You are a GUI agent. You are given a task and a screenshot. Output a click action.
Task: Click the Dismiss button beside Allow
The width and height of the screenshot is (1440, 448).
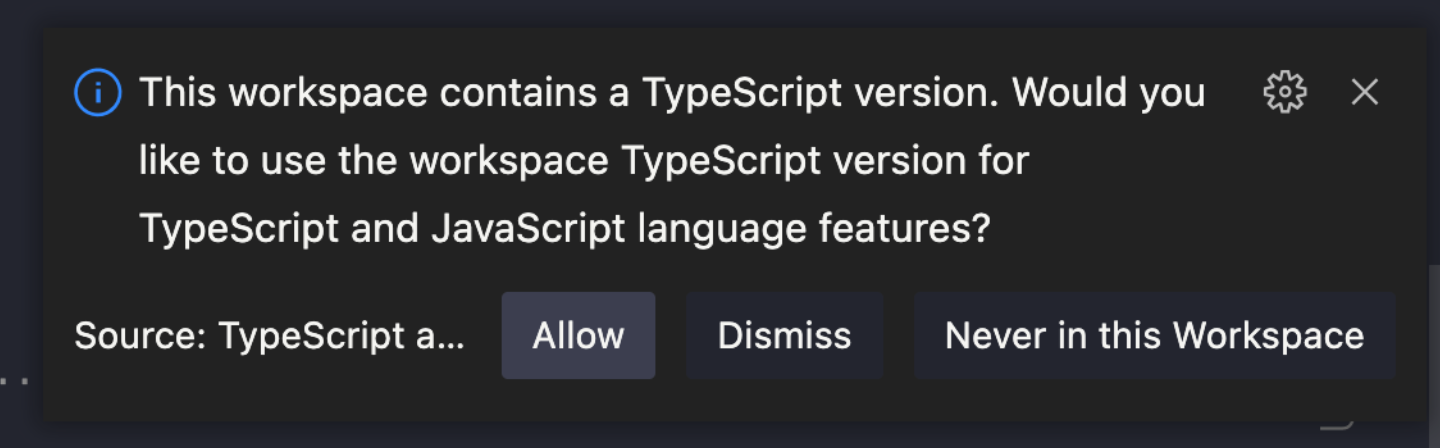pyautogui.click(x=784, y=335)
